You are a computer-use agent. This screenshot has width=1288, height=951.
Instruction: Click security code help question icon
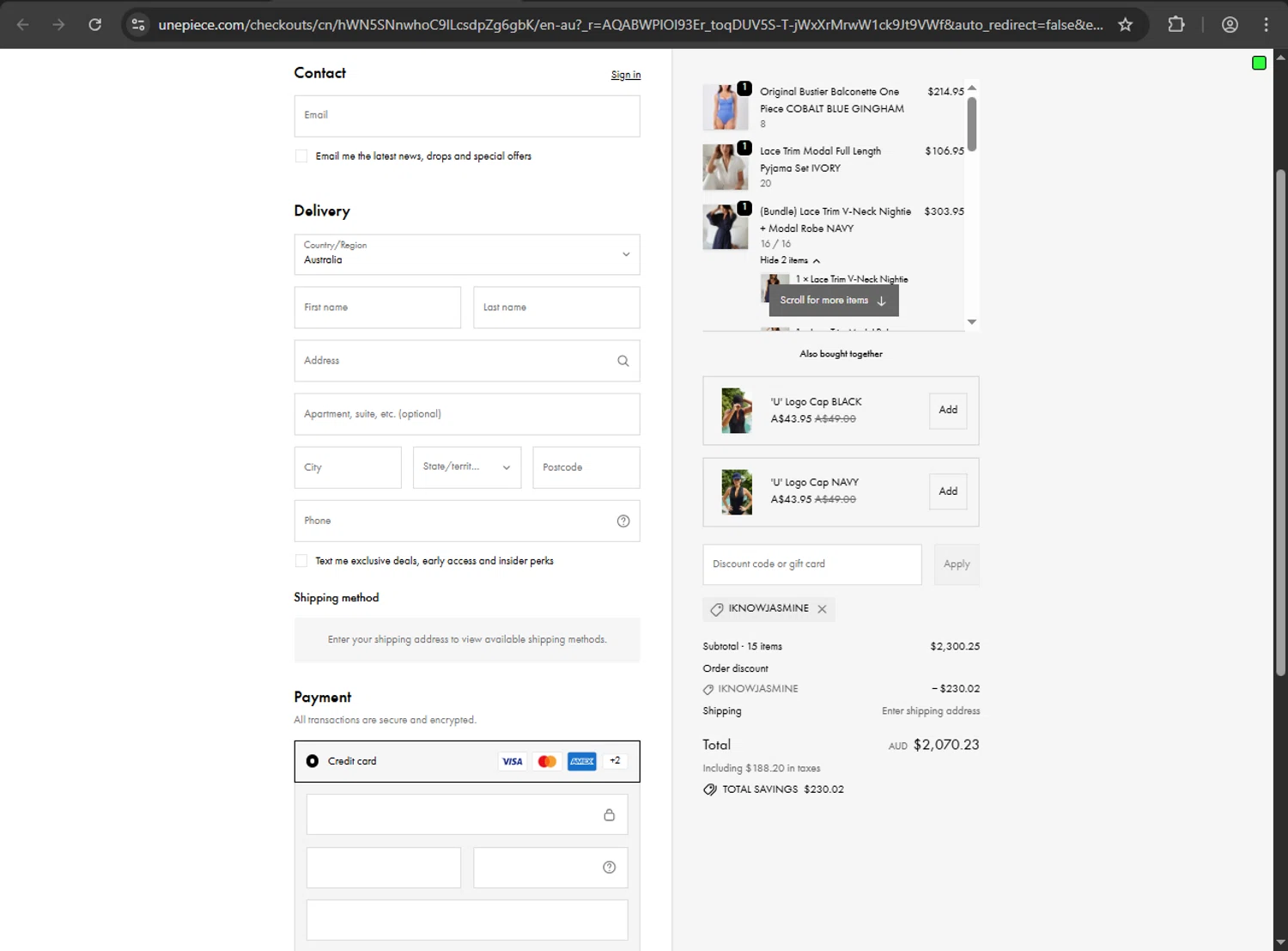[x=609, y=868]
